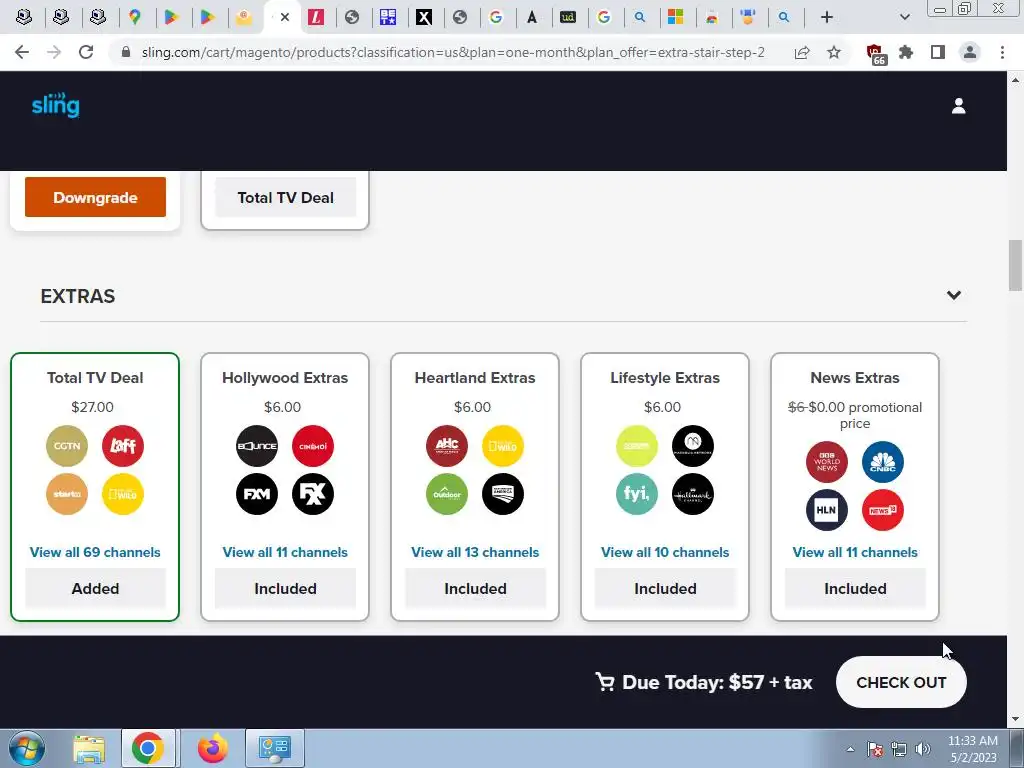Open the Windows Start menu
Viewport: 1024px width, 768px height.
tap(27, 748)
